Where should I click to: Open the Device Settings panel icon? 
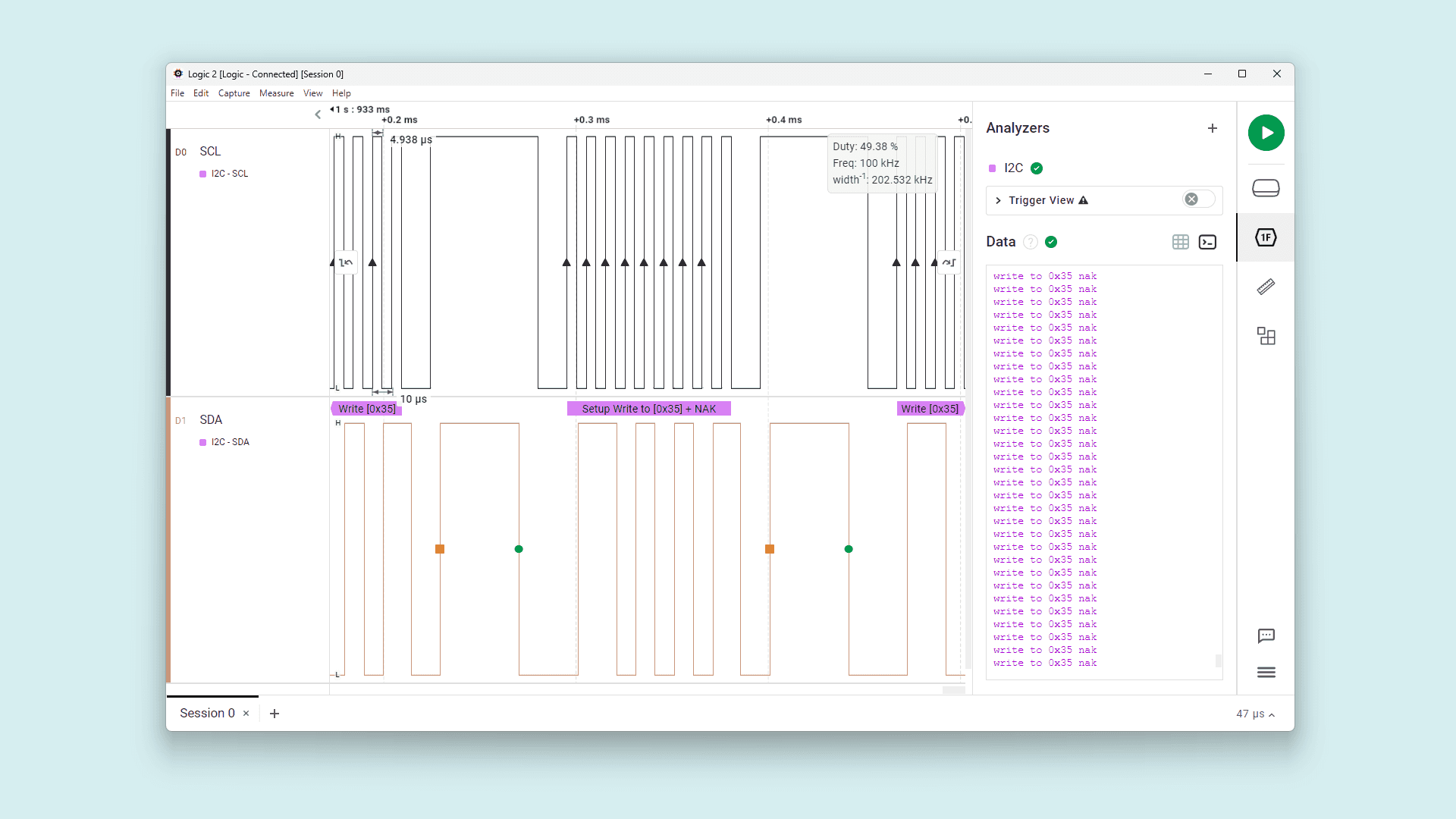coord(1266,188)
